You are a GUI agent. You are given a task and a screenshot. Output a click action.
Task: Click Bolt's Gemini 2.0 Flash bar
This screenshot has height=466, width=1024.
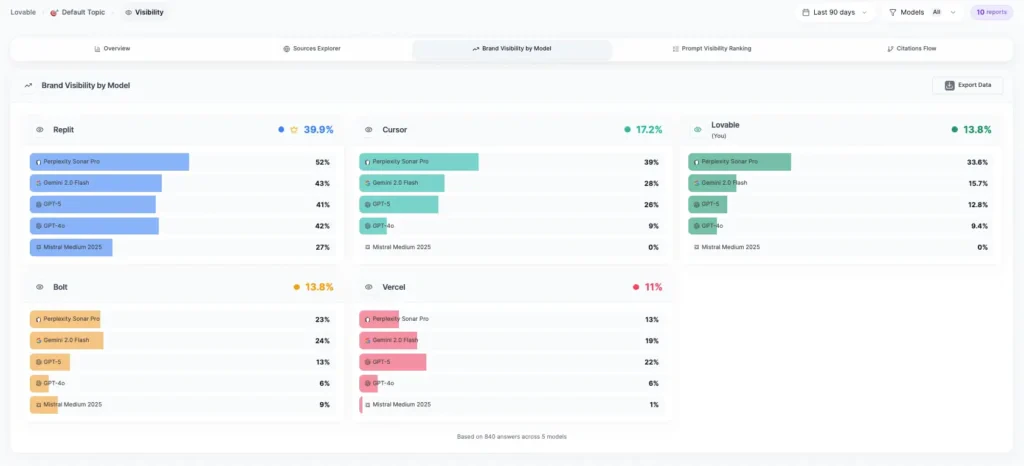(67, 341)
